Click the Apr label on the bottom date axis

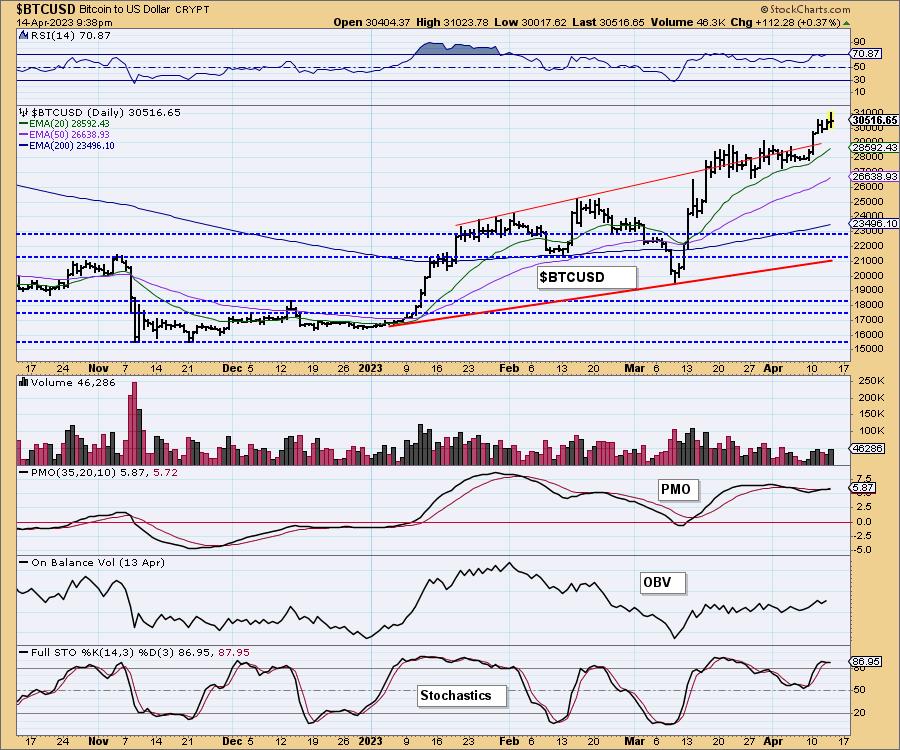[773, 741]
